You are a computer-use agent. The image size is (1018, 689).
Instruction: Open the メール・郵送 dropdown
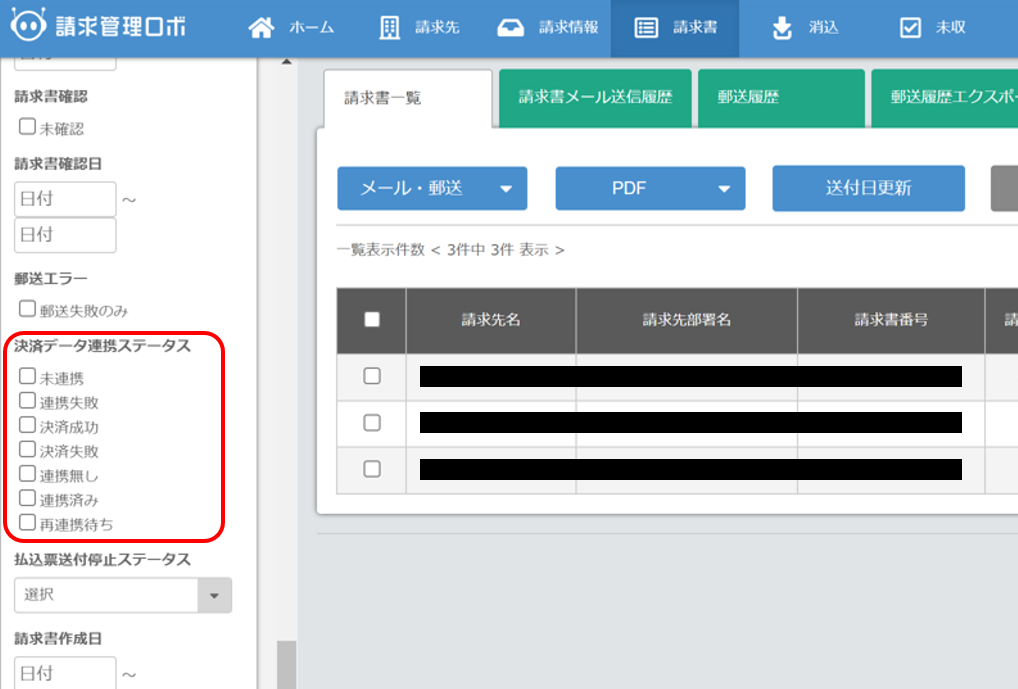[432, 188]
